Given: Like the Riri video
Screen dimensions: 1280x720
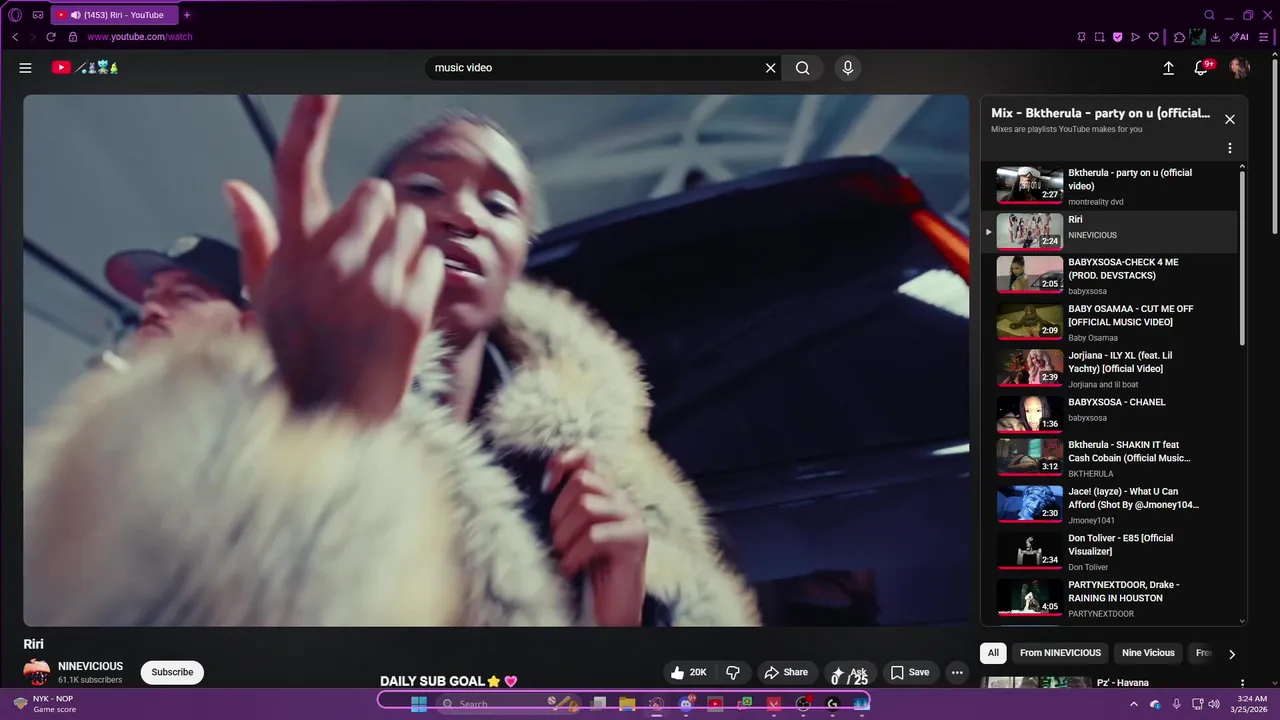Looking at the screenshot, I should [x=689, y=672].
